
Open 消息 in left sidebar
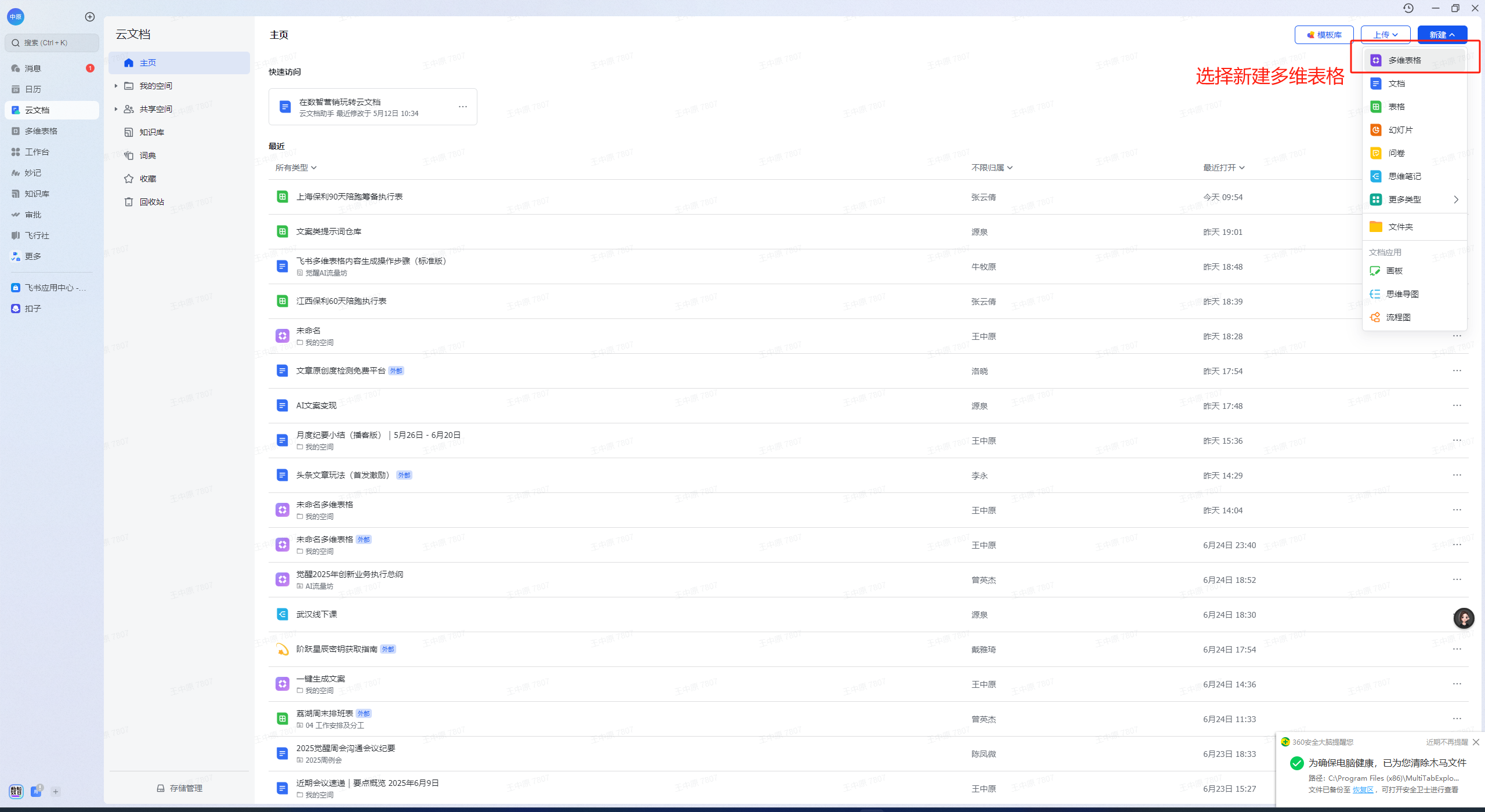click(x=33, y=68)
